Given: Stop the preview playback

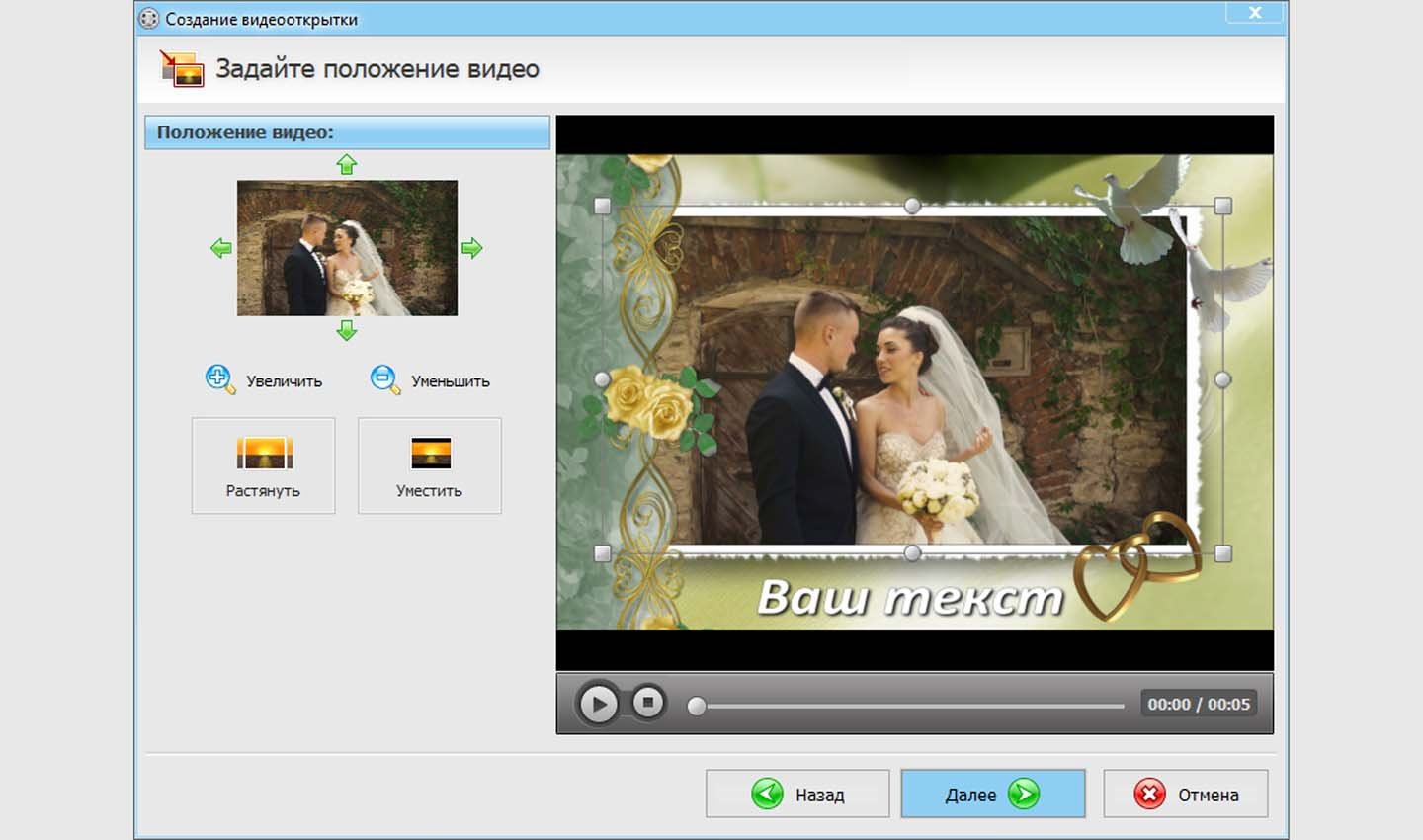Looking at the screenshot, I should [648, 703].
